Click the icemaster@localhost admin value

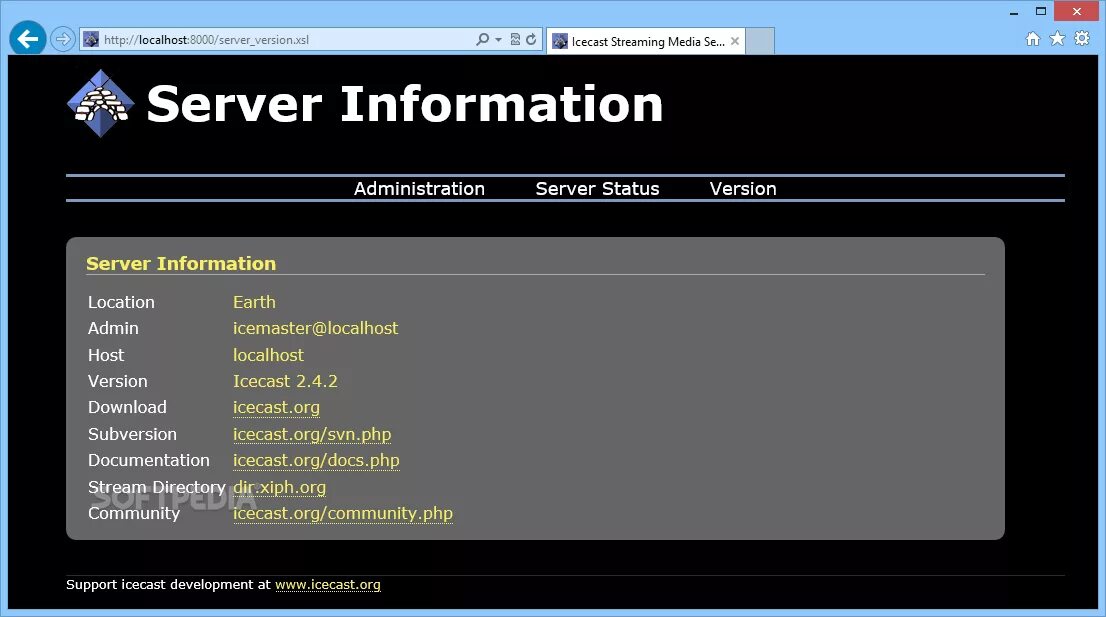[x=315, y=329]
